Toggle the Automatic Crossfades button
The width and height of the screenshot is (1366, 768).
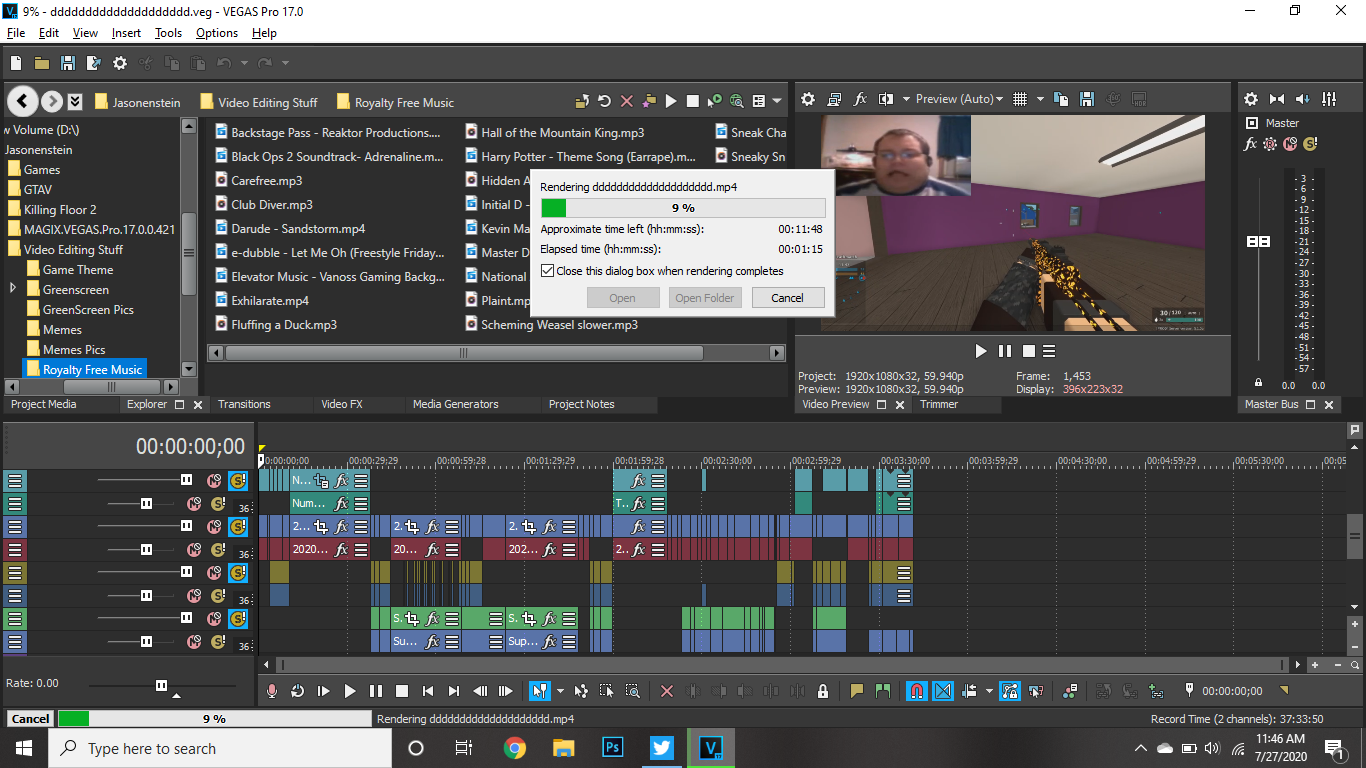click(943, 691)
